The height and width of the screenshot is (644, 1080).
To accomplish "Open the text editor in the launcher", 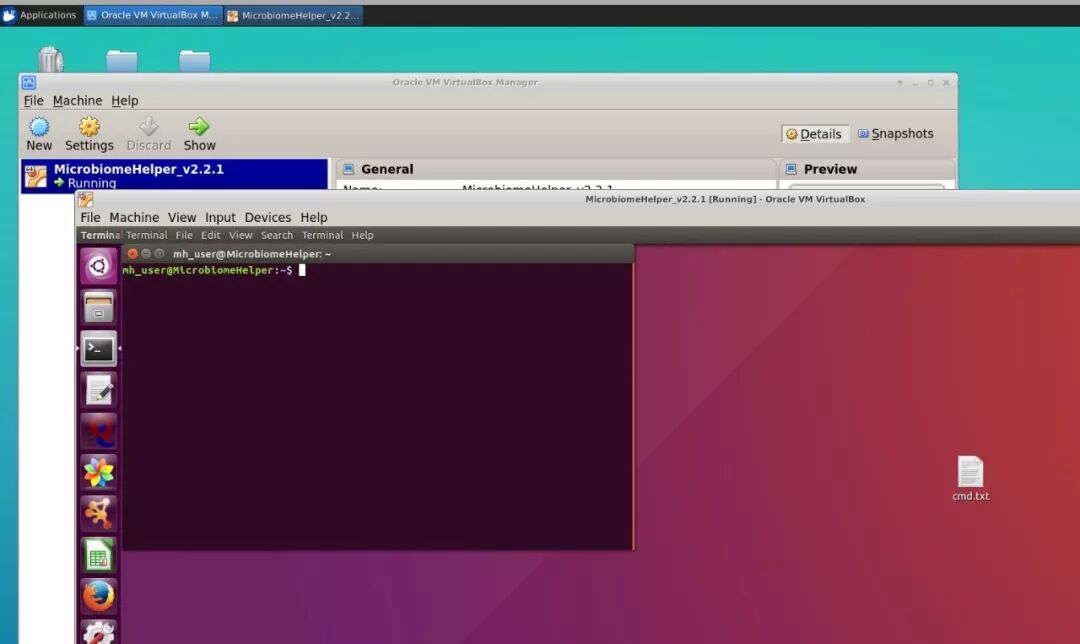I will point(98,390).
